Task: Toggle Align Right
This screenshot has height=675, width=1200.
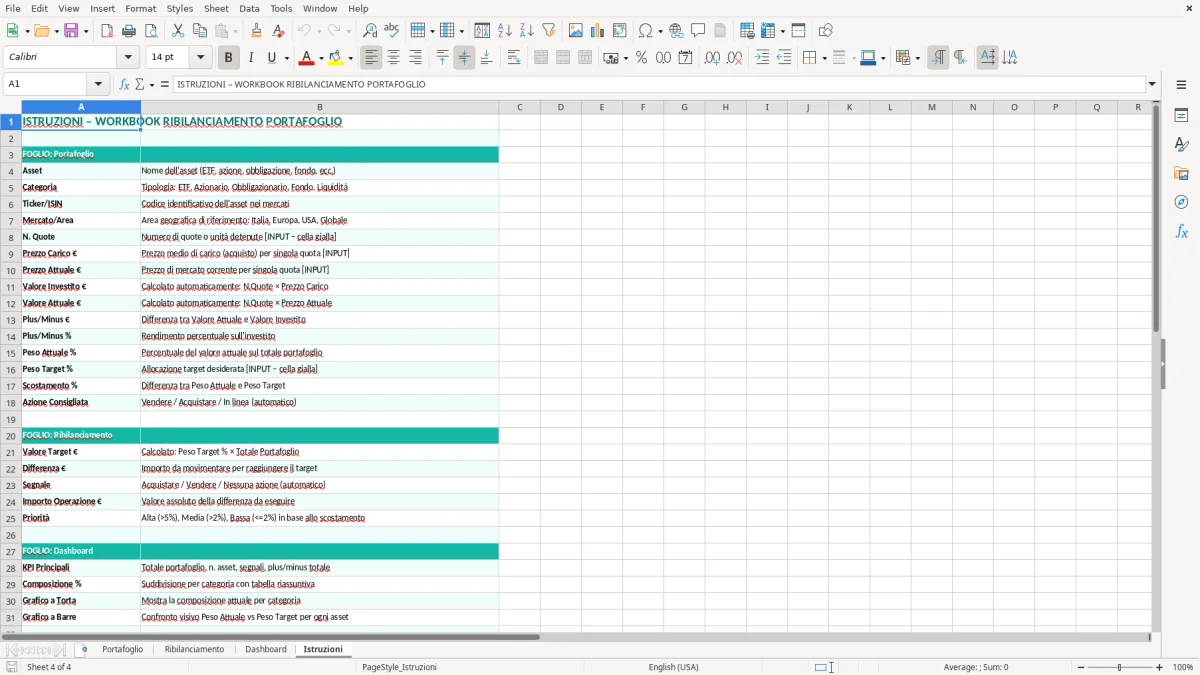Action: point(415,58)
